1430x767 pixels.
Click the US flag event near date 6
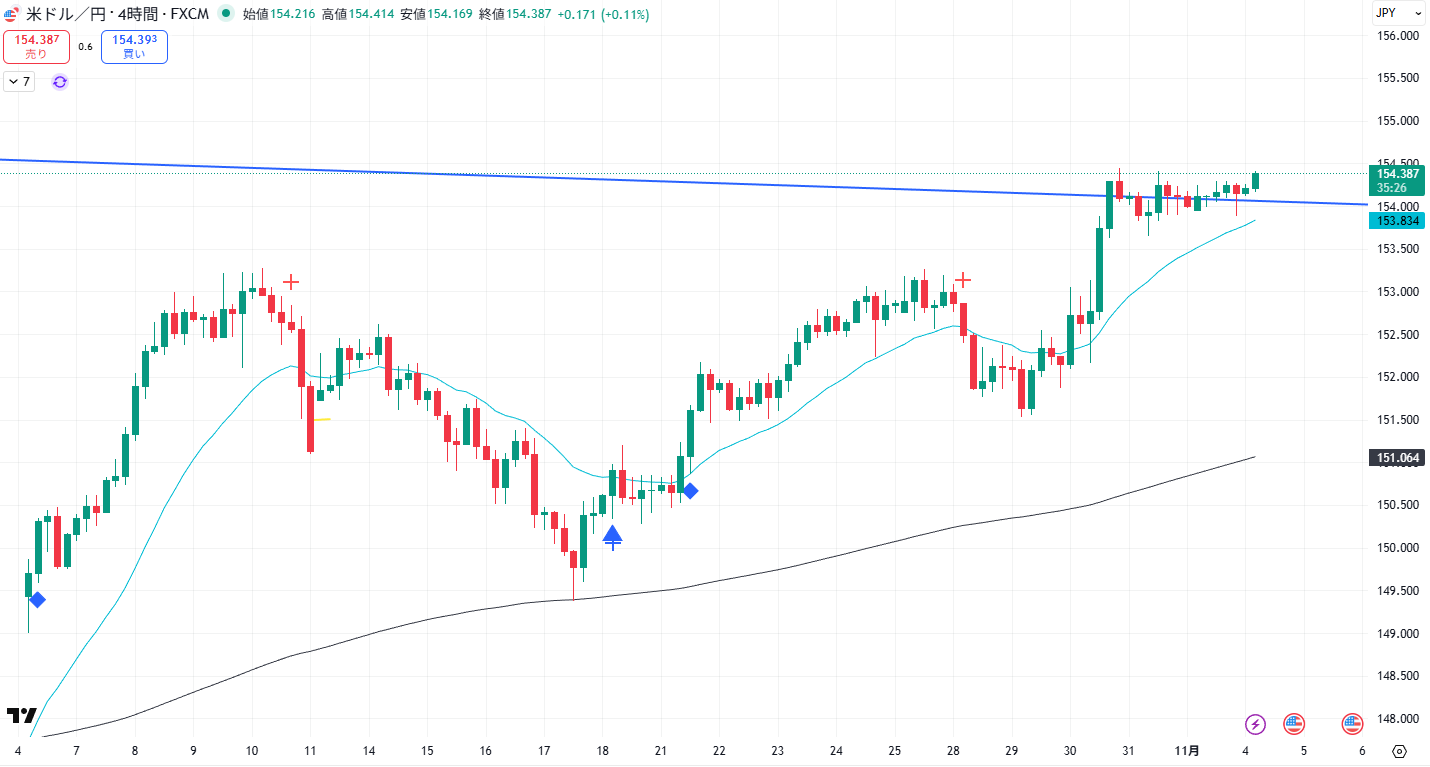tap(1353, 723)
